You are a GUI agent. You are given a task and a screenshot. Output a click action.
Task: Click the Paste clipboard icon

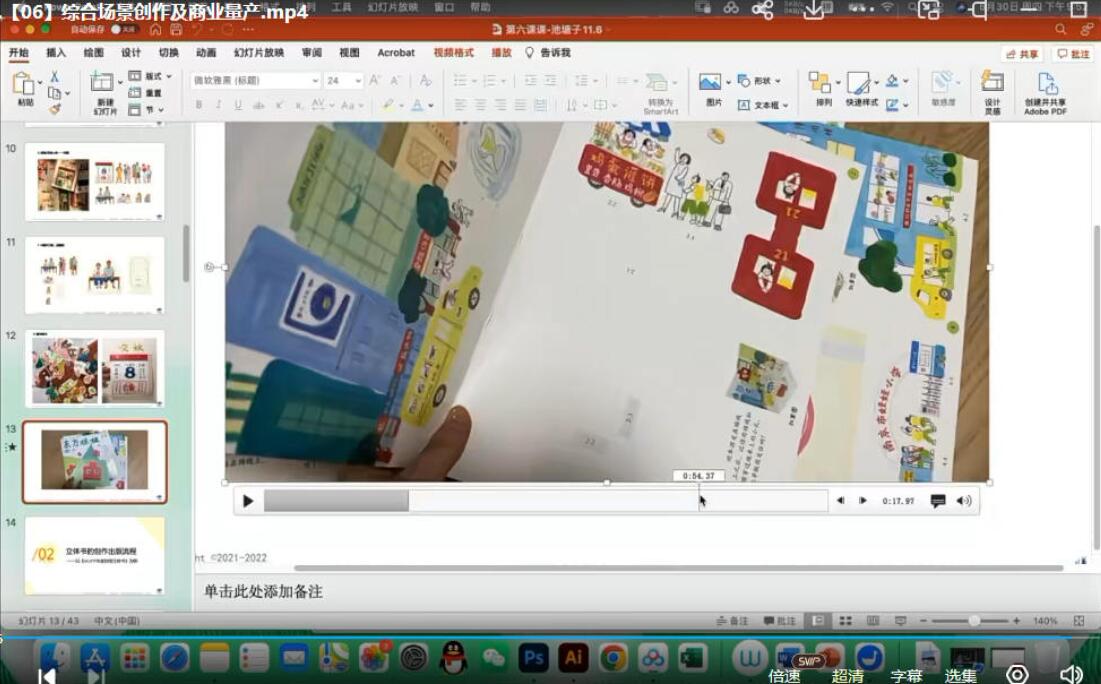coord(24,84)
